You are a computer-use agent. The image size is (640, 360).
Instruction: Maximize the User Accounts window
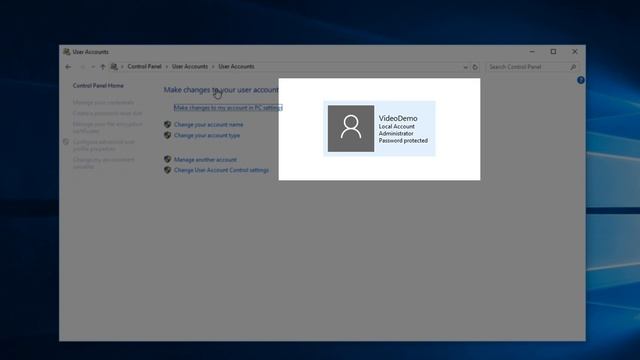point(553,52)
